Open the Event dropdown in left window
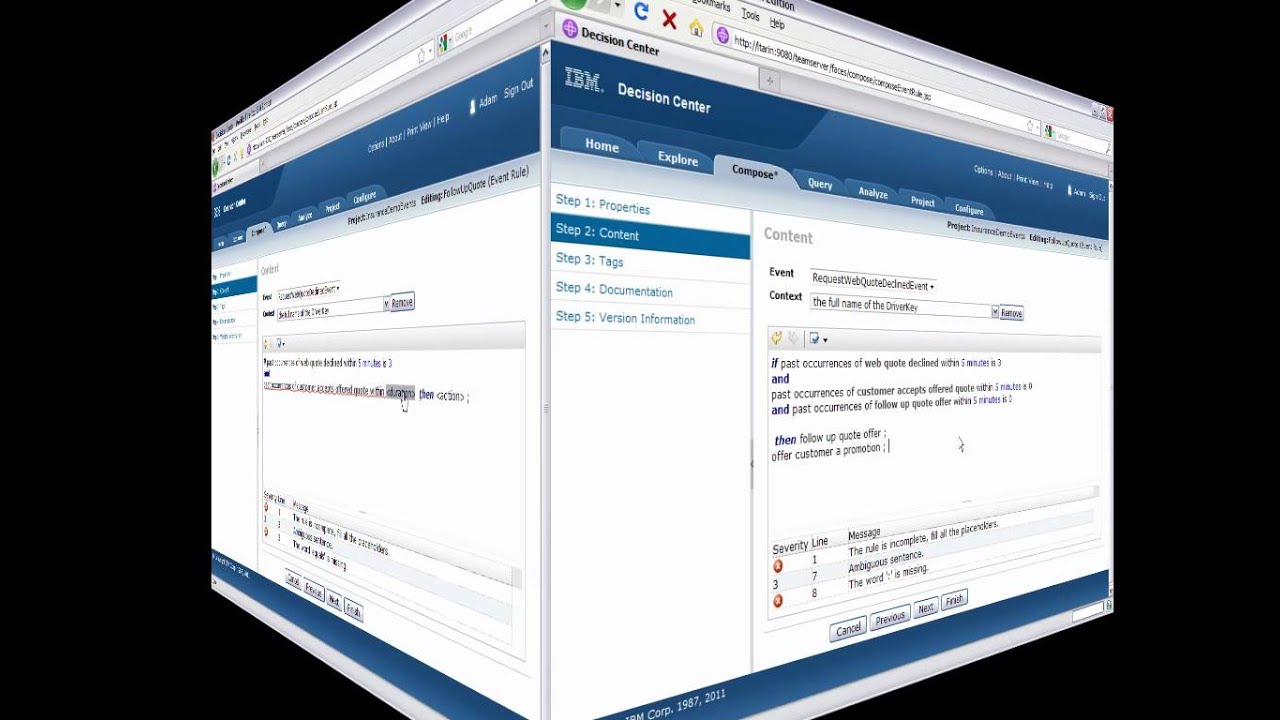Screen dimensions: 1280x720 [308, 292]
